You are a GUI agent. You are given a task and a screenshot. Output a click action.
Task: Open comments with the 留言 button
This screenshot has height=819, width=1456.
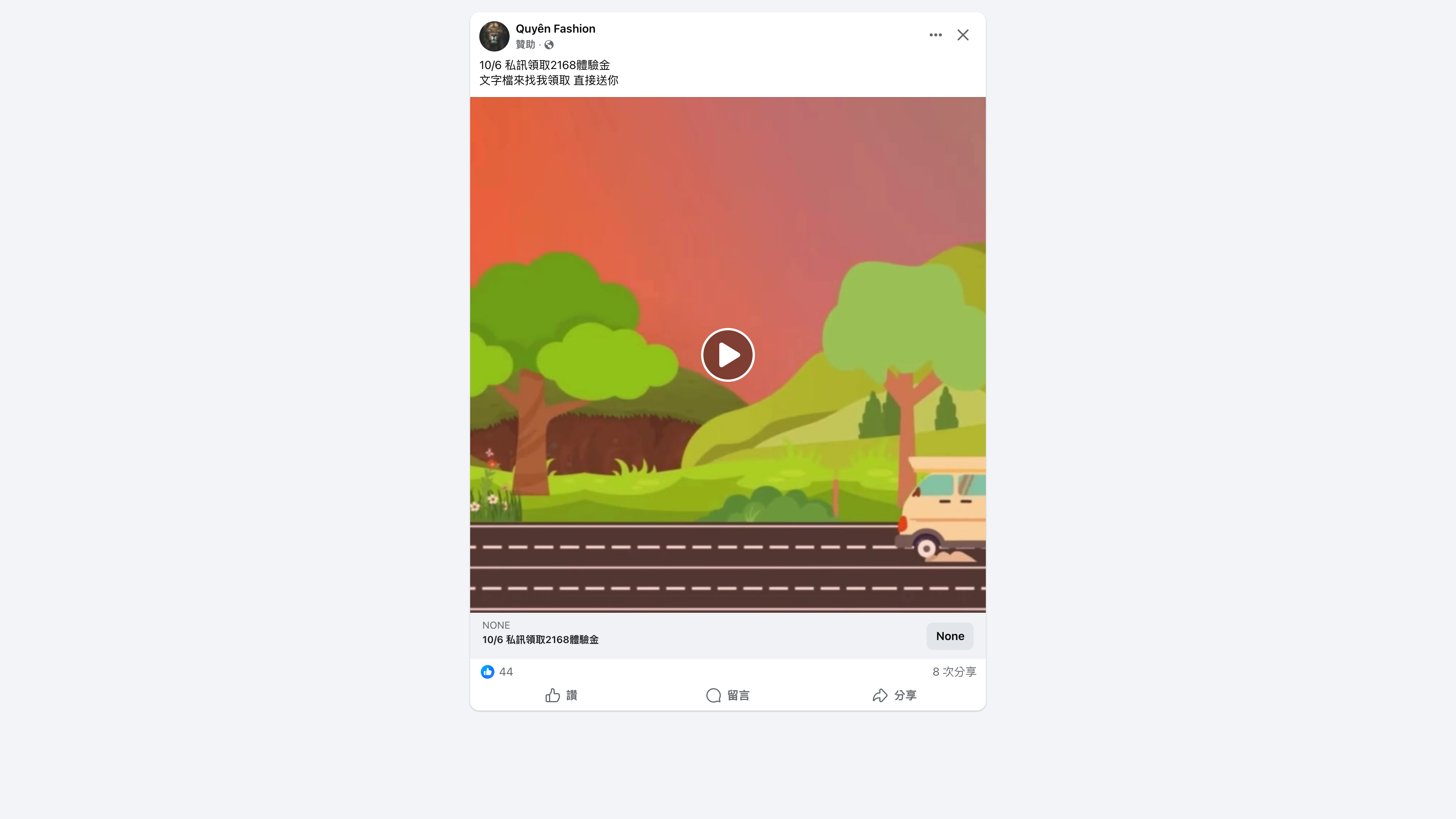click(x=728, y=695)
